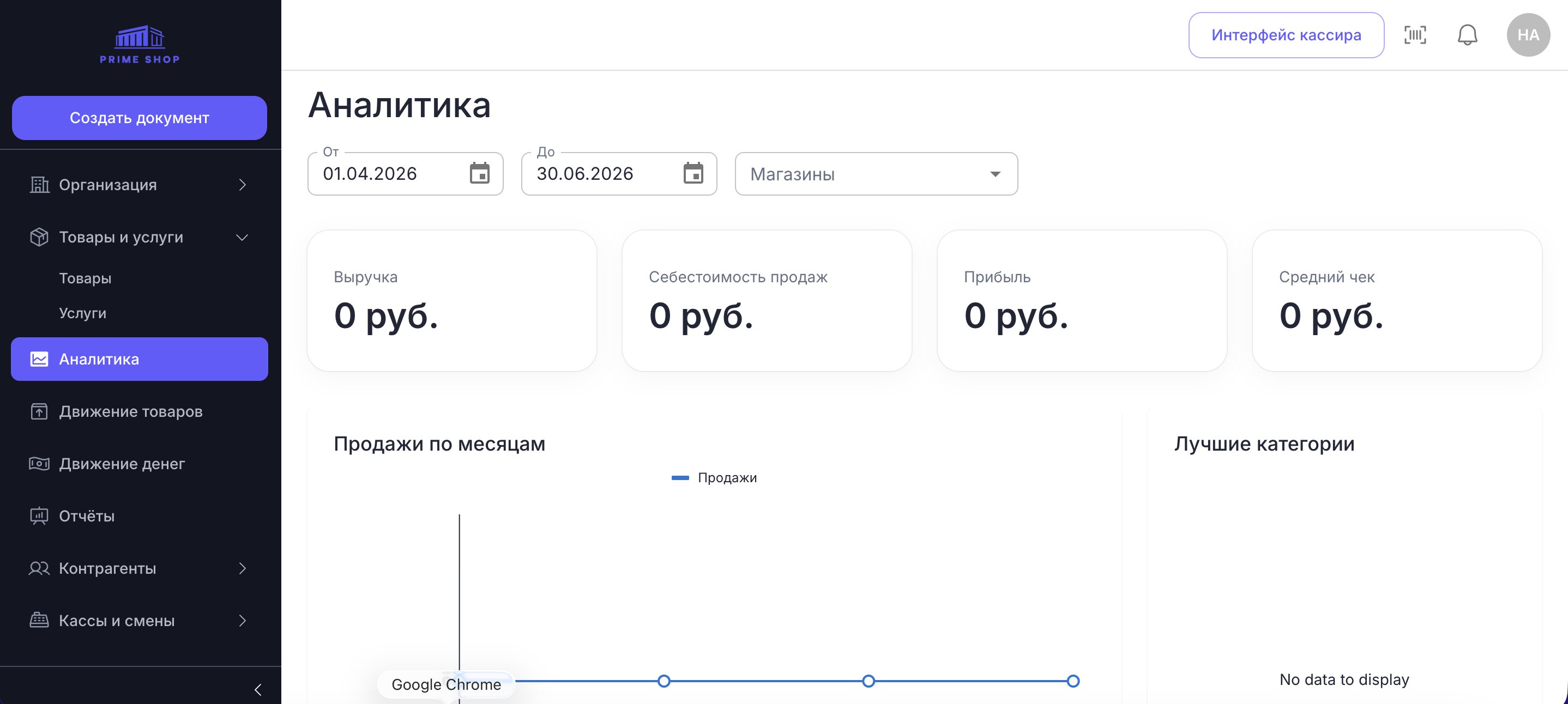Click the Аналитика page heading
This screenshot has width=1568, height=704.
pyautogui.click(x=399, y=105)
